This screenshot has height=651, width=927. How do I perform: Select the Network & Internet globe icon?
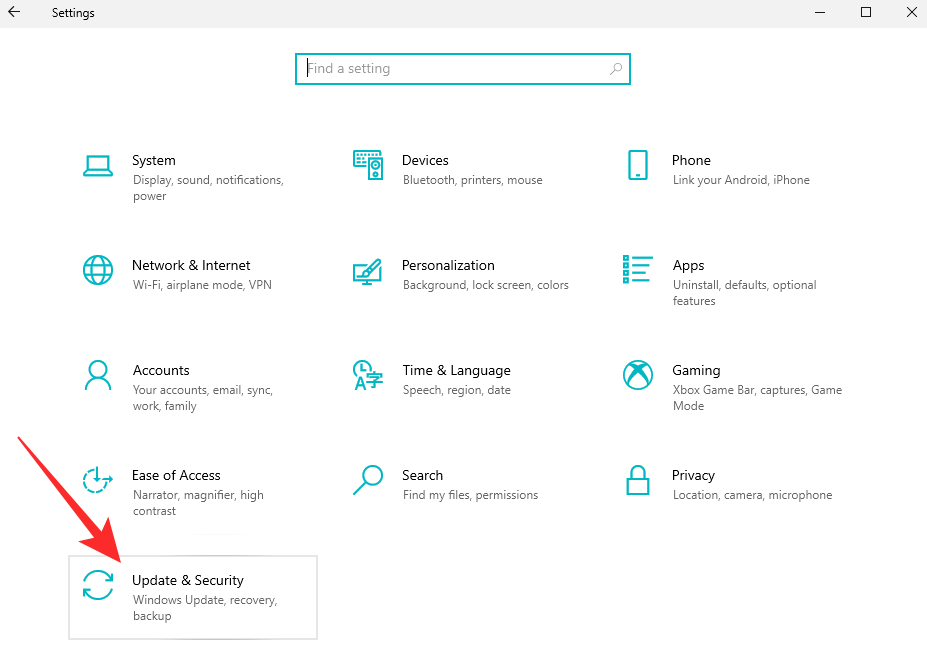point(98,270)
